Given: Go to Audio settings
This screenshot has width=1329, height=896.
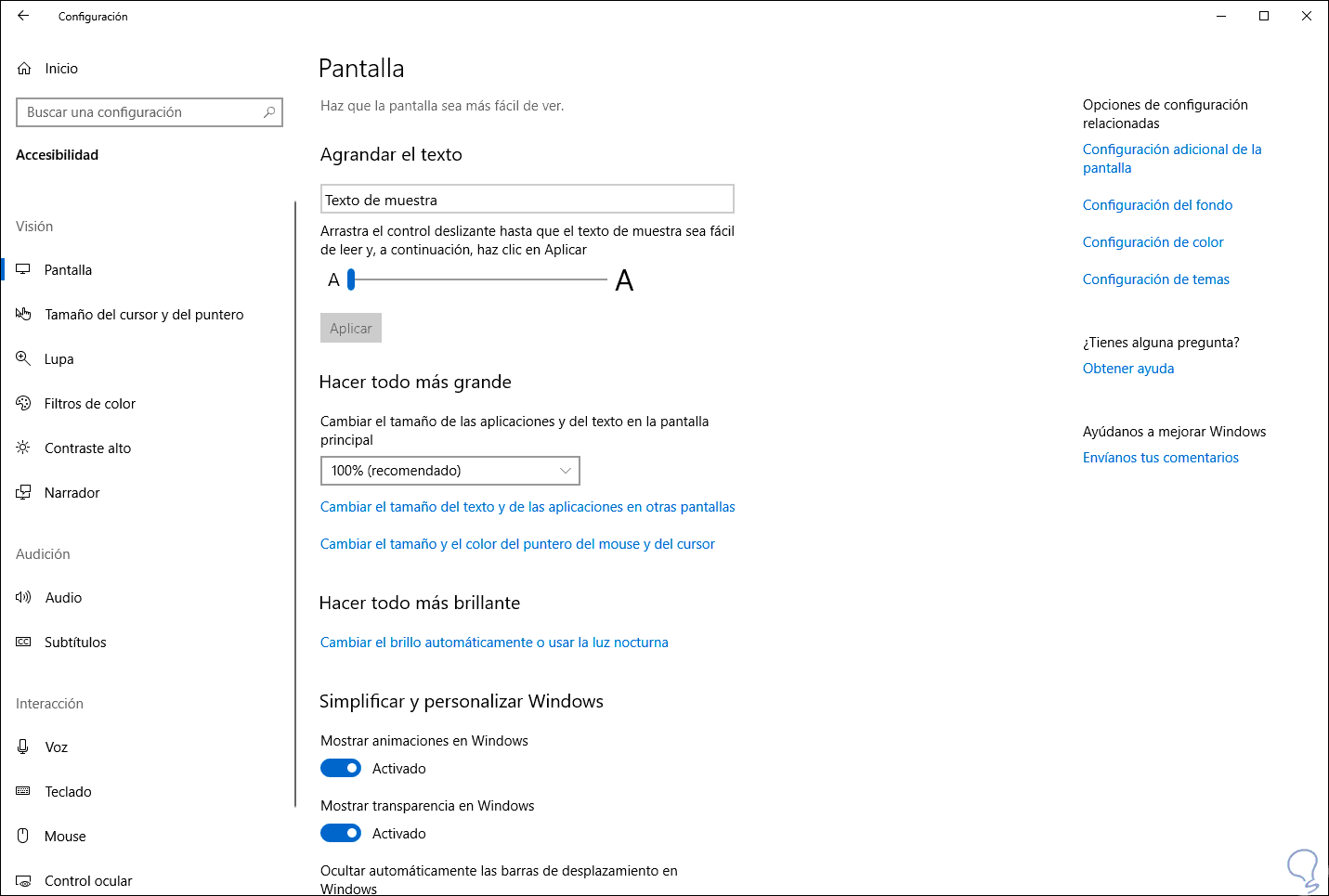Looking at the screenshot, I should click(x=63, y=598).
